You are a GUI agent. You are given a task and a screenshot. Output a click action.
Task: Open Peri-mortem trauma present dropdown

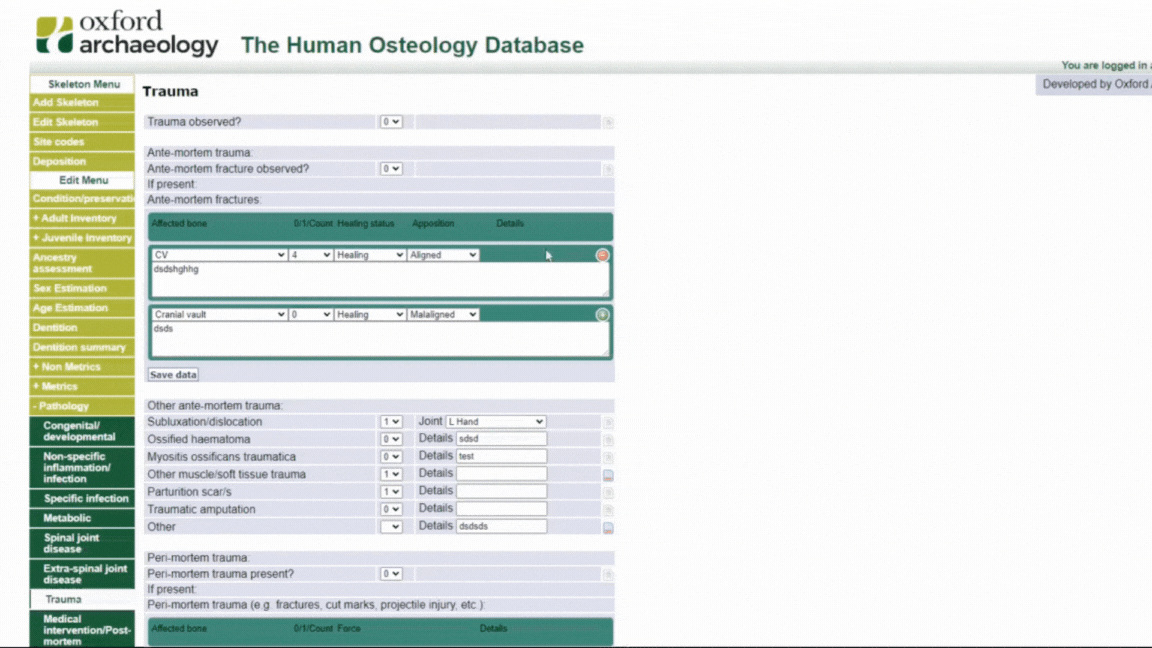click(391, 574)
